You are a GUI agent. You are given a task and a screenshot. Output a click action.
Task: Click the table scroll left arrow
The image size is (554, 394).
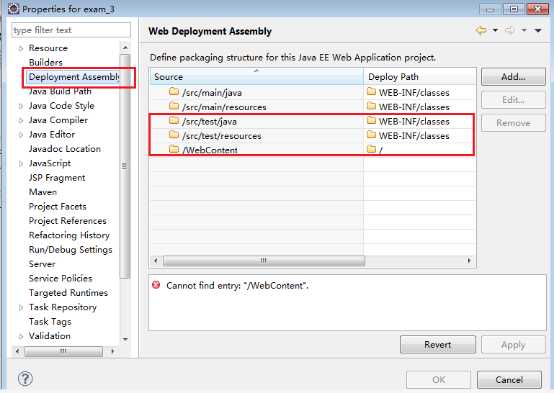[x=156, y=261]
